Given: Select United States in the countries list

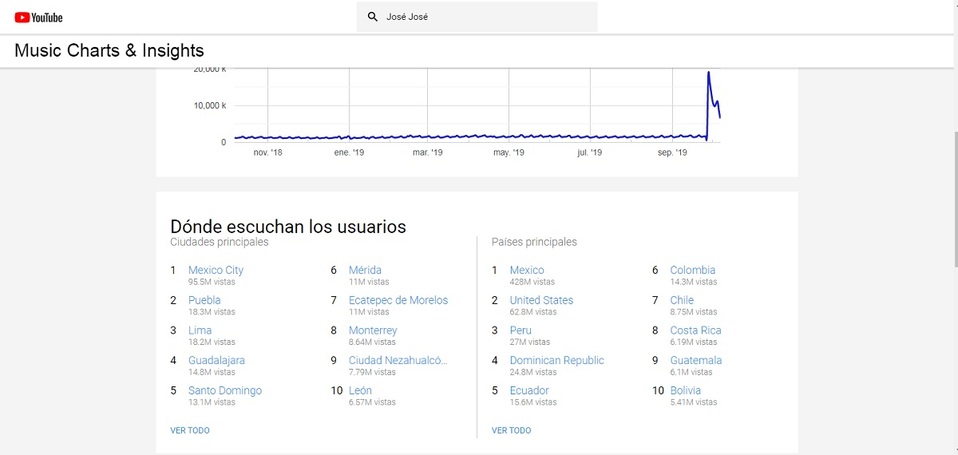Looking at the screenshot, I should point(541,300).
